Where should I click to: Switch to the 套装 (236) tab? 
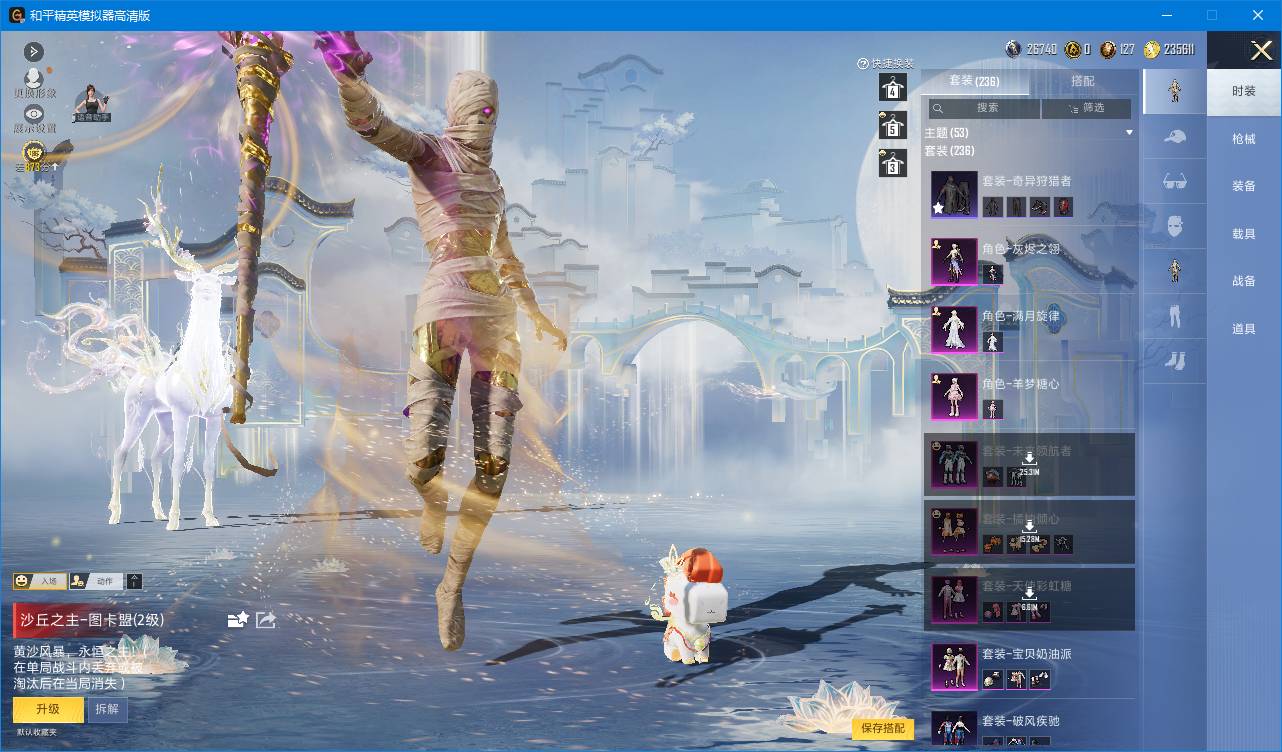click(x=974, y=81)
